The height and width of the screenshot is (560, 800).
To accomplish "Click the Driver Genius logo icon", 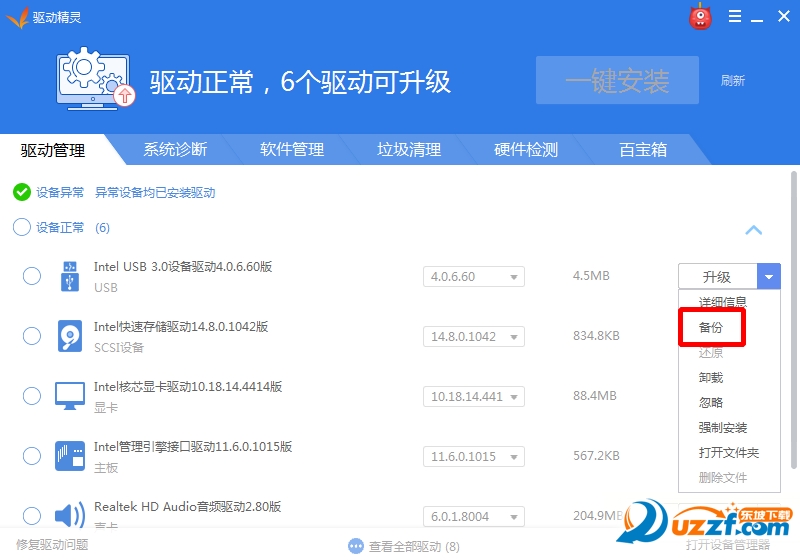I will point(17,17).
